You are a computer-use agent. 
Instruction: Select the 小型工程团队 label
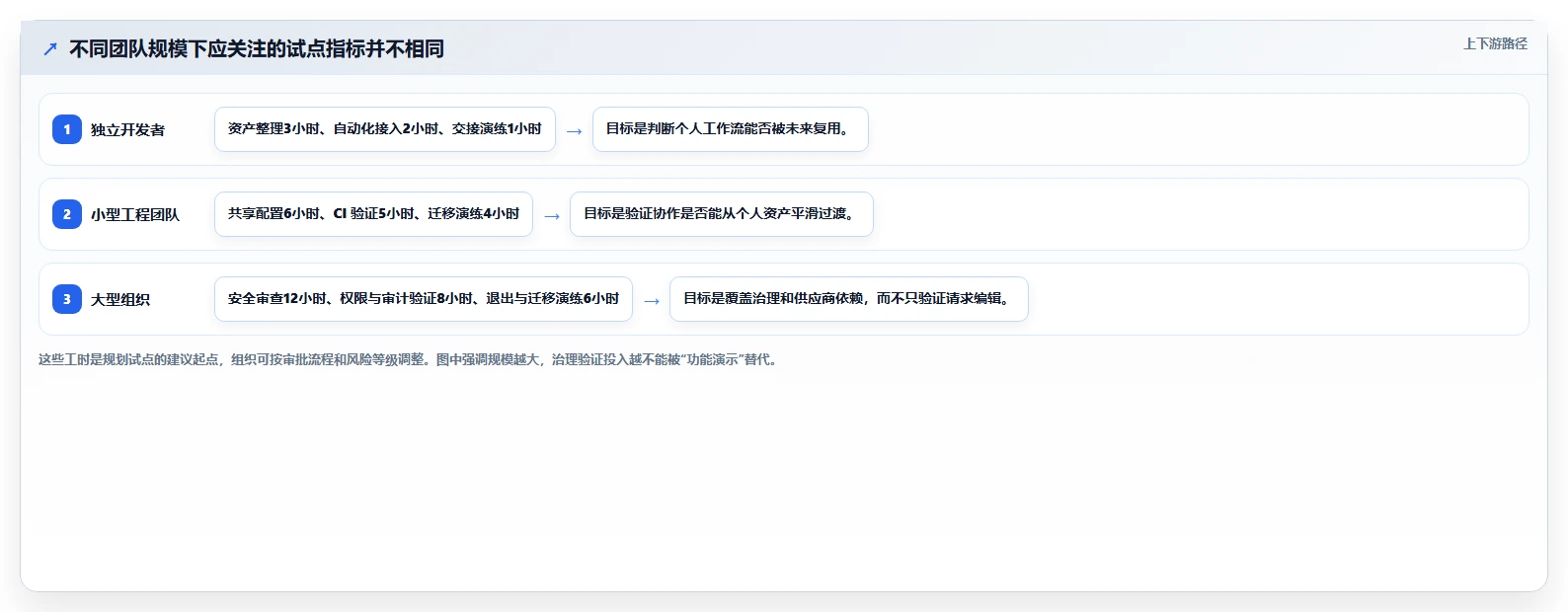(135, 215)
